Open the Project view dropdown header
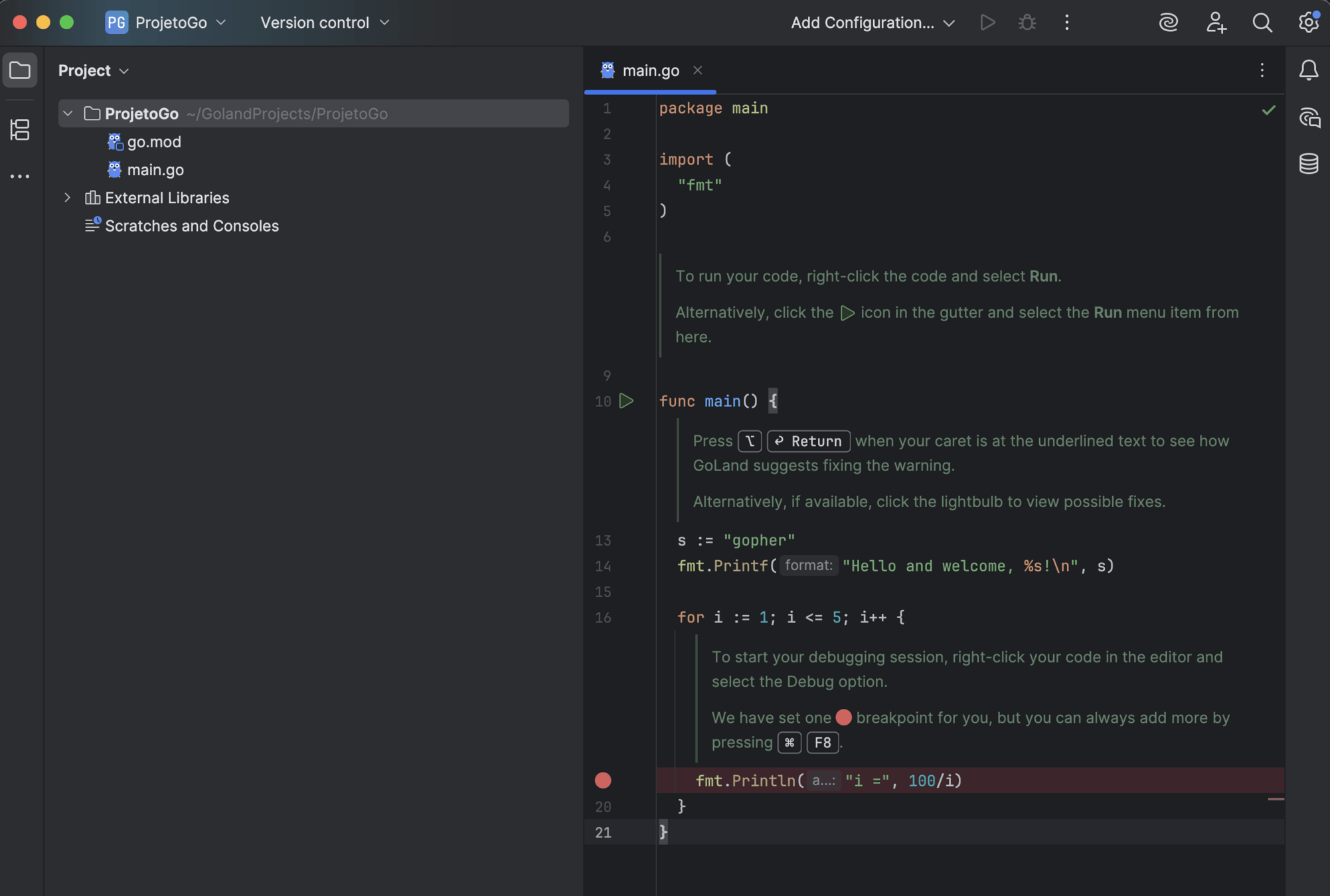This screenshot has height=896, width=1330. [94, 70]
